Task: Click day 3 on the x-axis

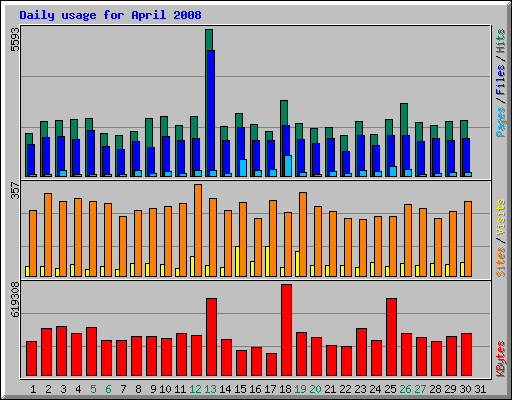Action: pos(63,389)
